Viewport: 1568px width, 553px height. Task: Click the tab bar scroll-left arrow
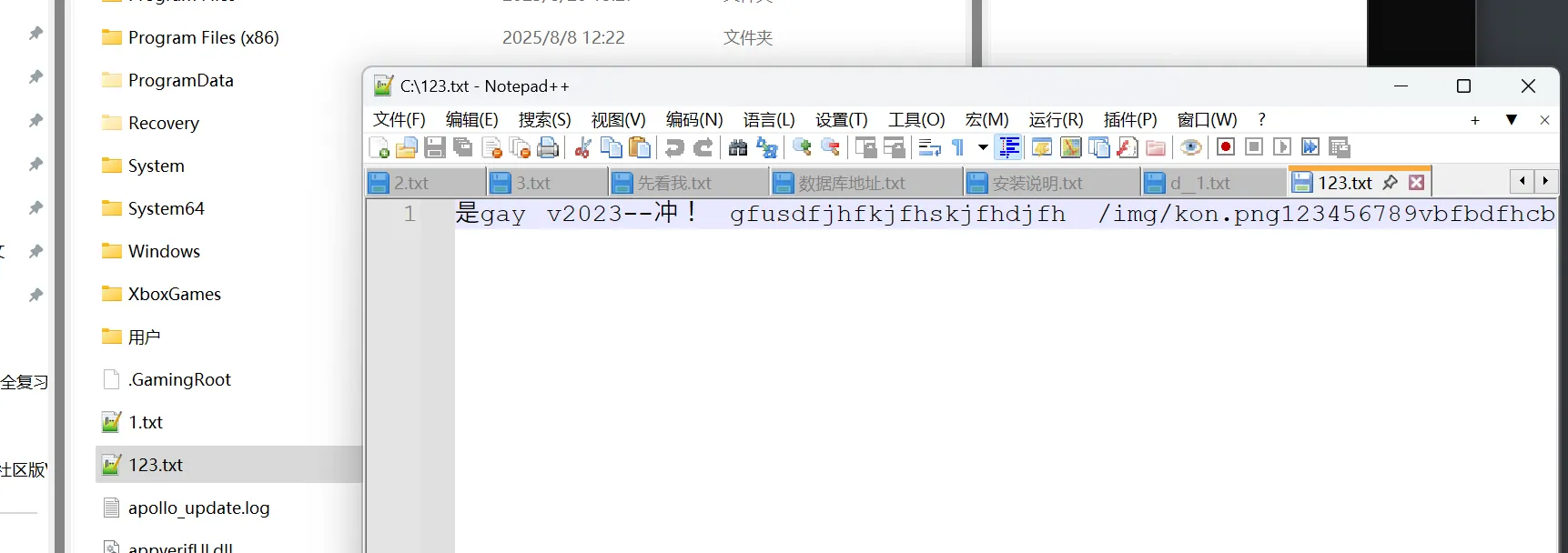[1522, 181]
